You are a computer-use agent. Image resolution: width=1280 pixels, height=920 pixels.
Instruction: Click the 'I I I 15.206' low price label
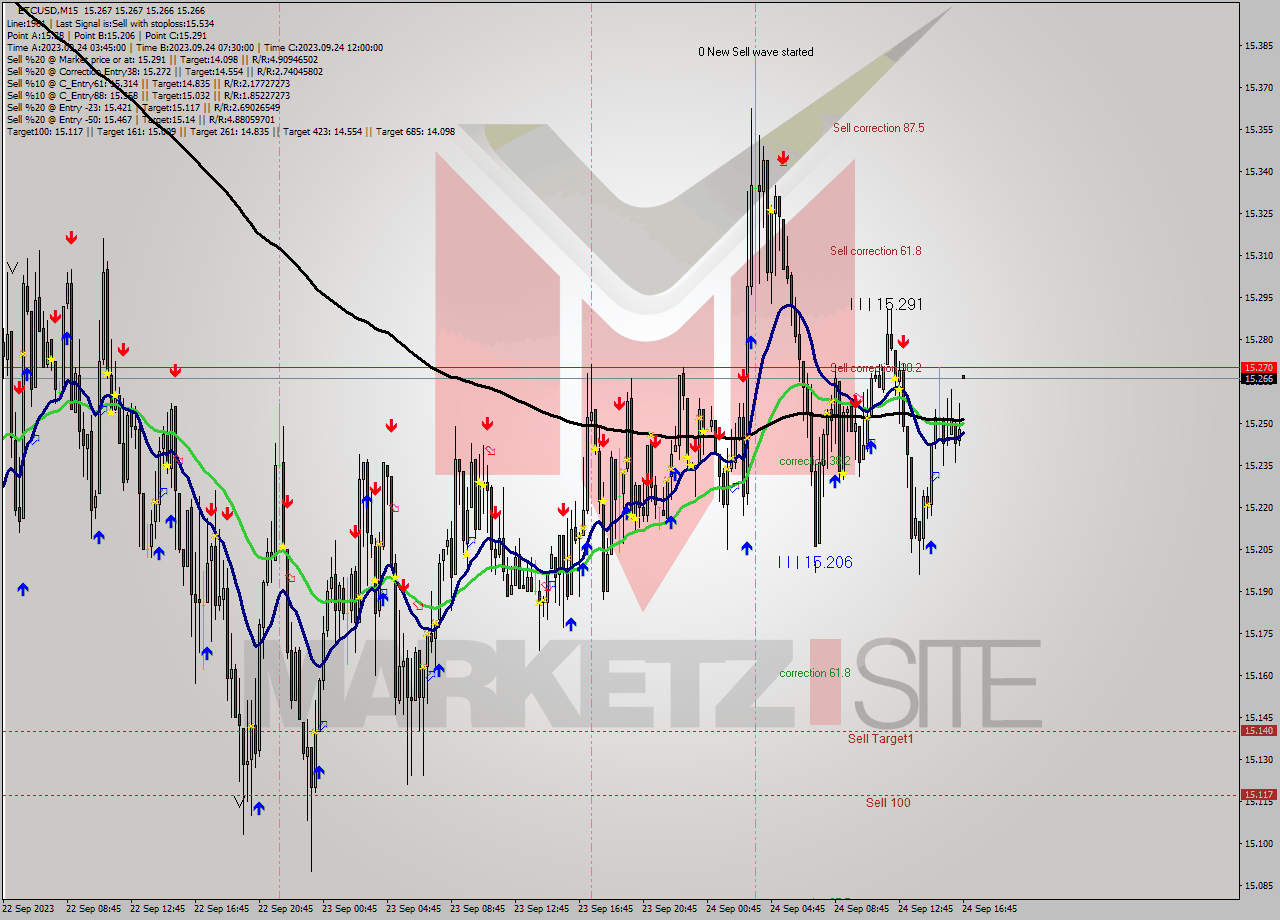pos(816,562)
